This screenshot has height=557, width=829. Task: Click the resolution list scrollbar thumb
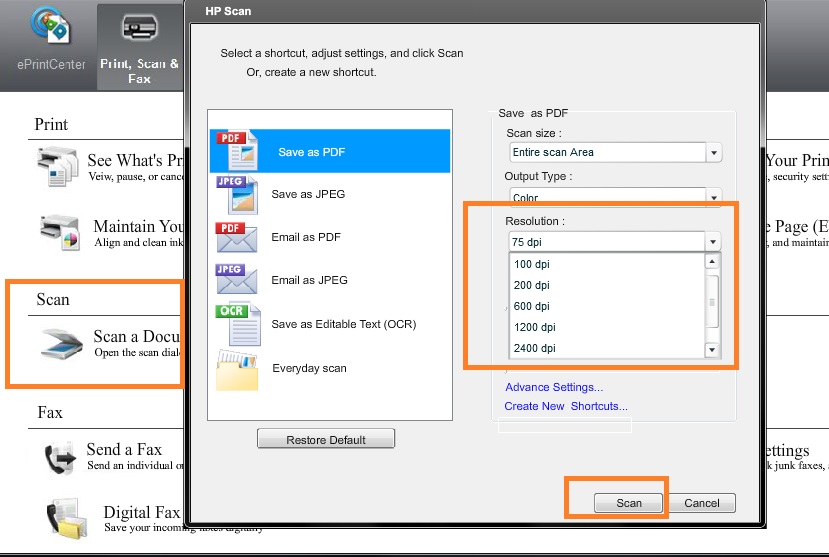click(712, 302)
